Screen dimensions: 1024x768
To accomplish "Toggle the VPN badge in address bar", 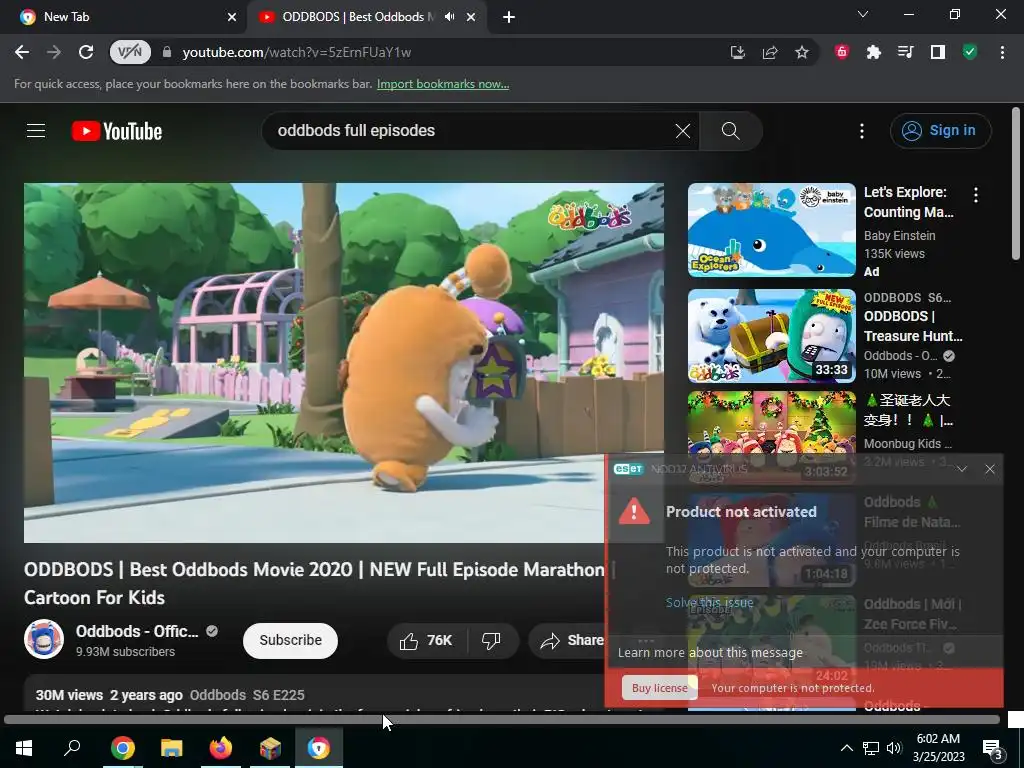I will click(x=130, y=52).
